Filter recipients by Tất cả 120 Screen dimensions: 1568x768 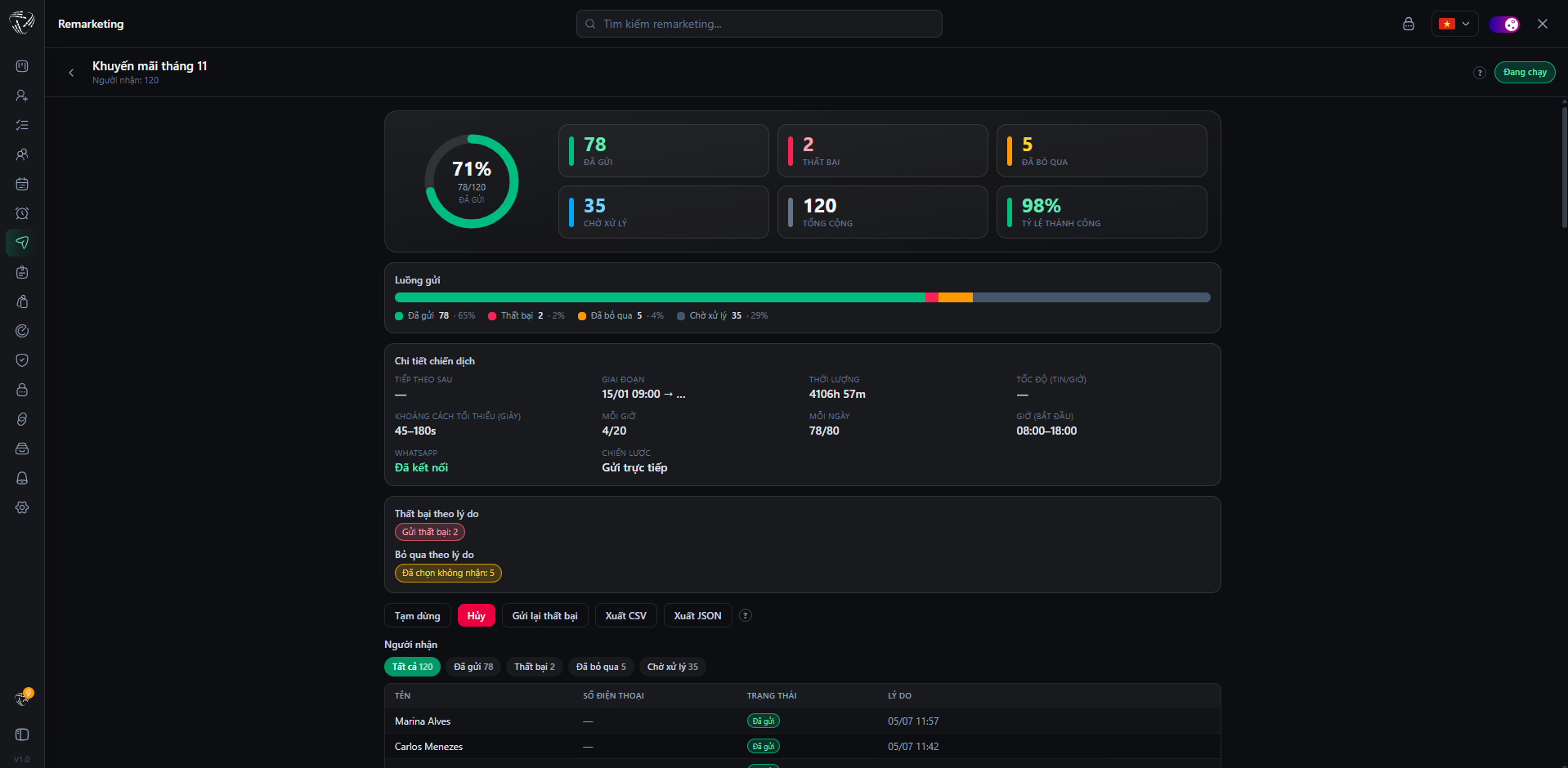click(x=412, y=667)
